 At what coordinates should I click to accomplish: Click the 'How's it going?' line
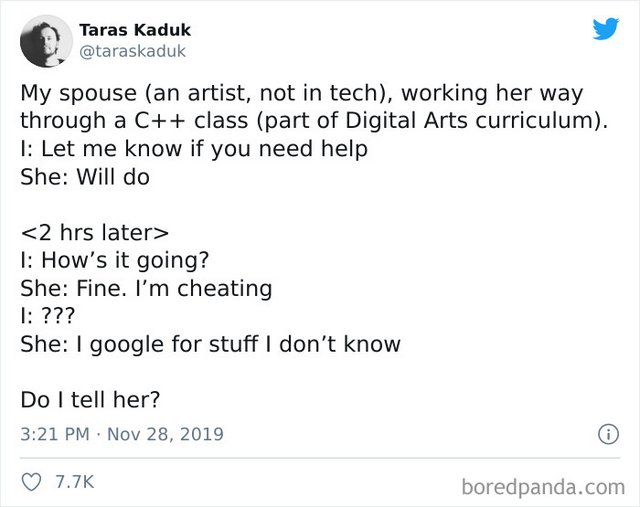point(115,260)
